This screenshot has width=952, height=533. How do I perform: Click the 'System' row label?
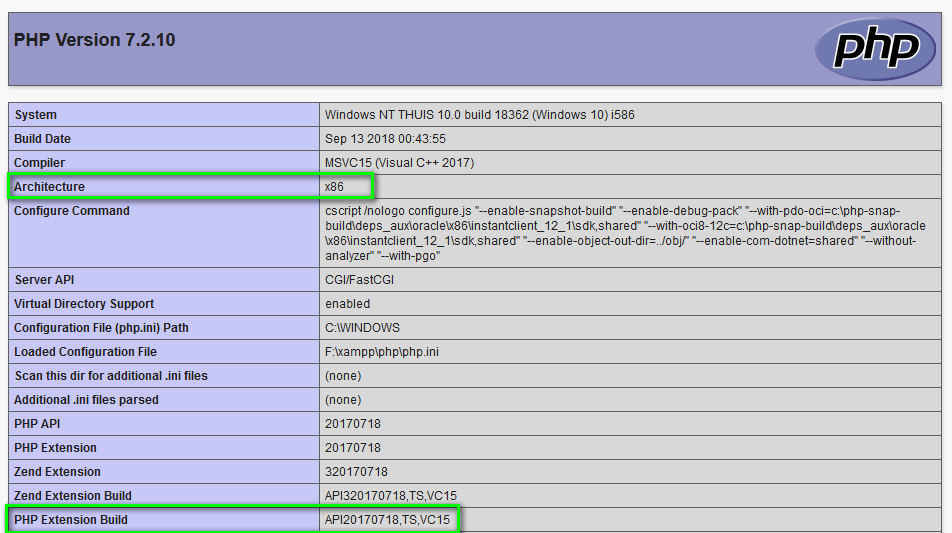click(35, 115)
